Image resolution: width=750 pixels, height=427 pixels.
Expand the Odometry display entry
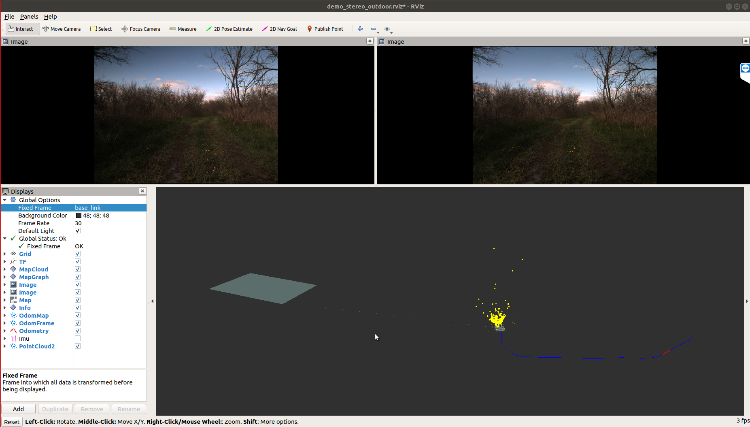(4, 330)
